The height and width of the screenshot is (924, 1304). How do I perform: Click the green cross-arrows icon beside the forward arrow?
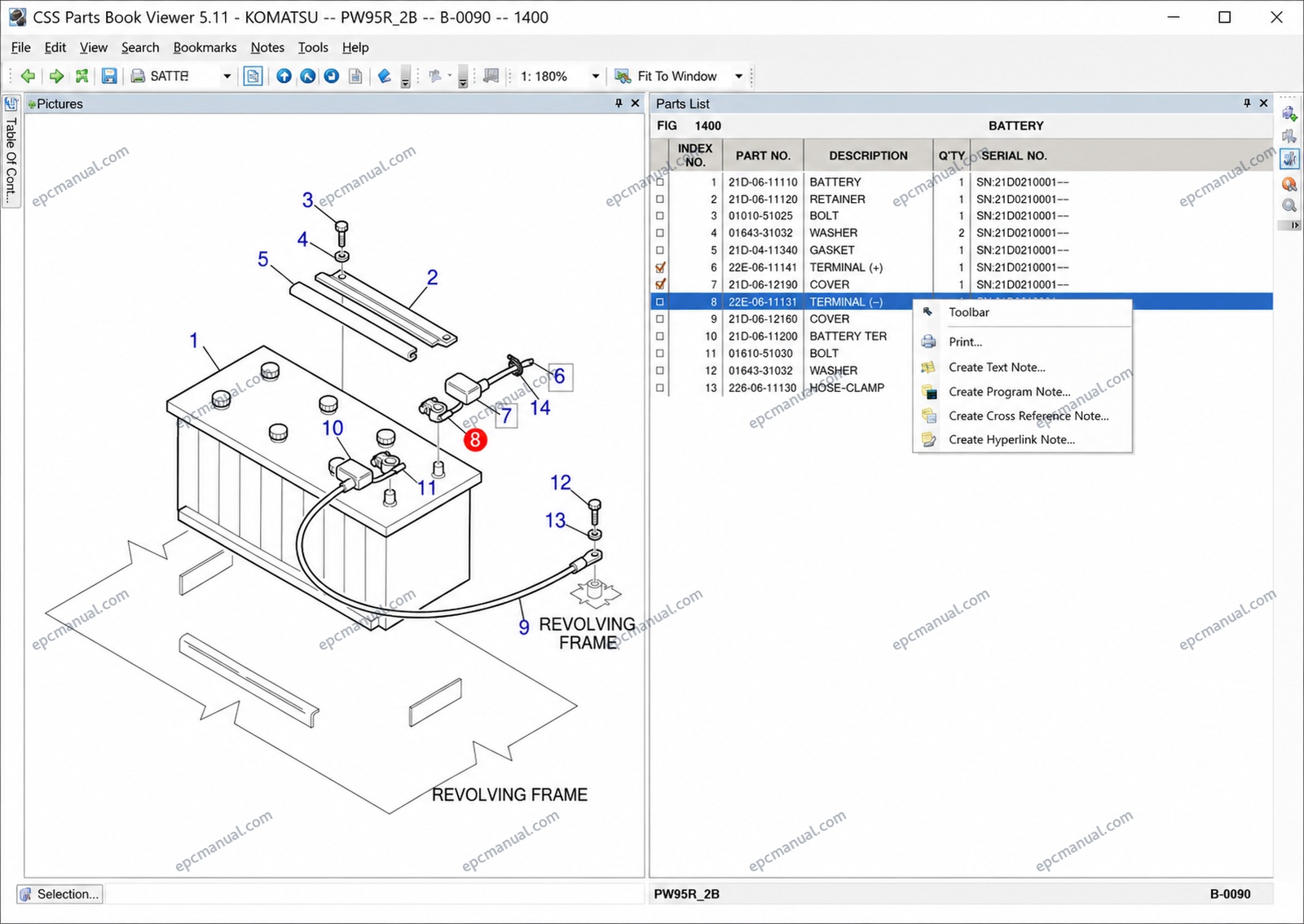81,76
